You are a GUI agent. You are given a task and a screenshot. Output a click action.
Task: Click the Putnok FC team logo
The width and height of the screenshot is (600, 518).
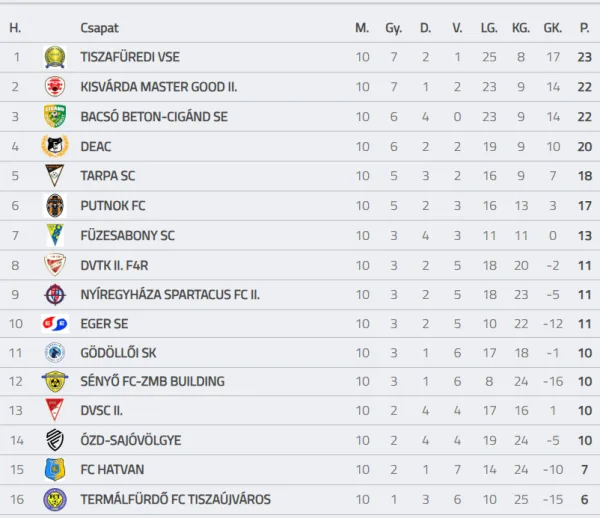(x=54, y=206)
